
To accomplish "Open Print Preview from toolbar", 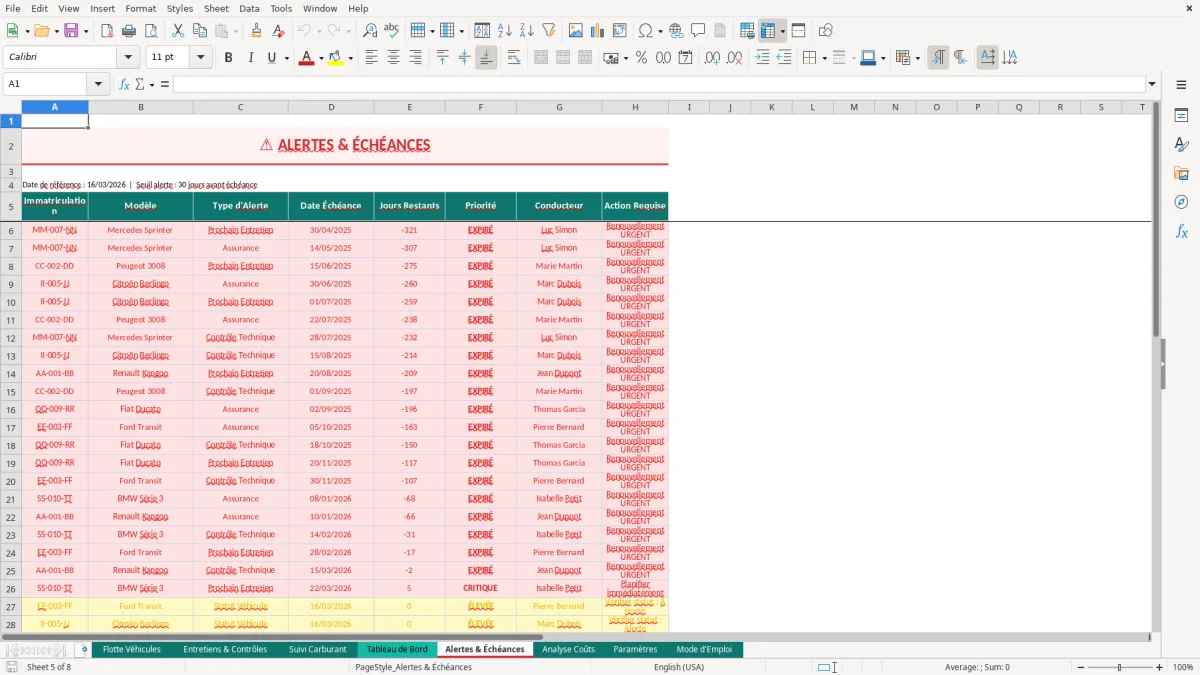I will coord(149,31).
